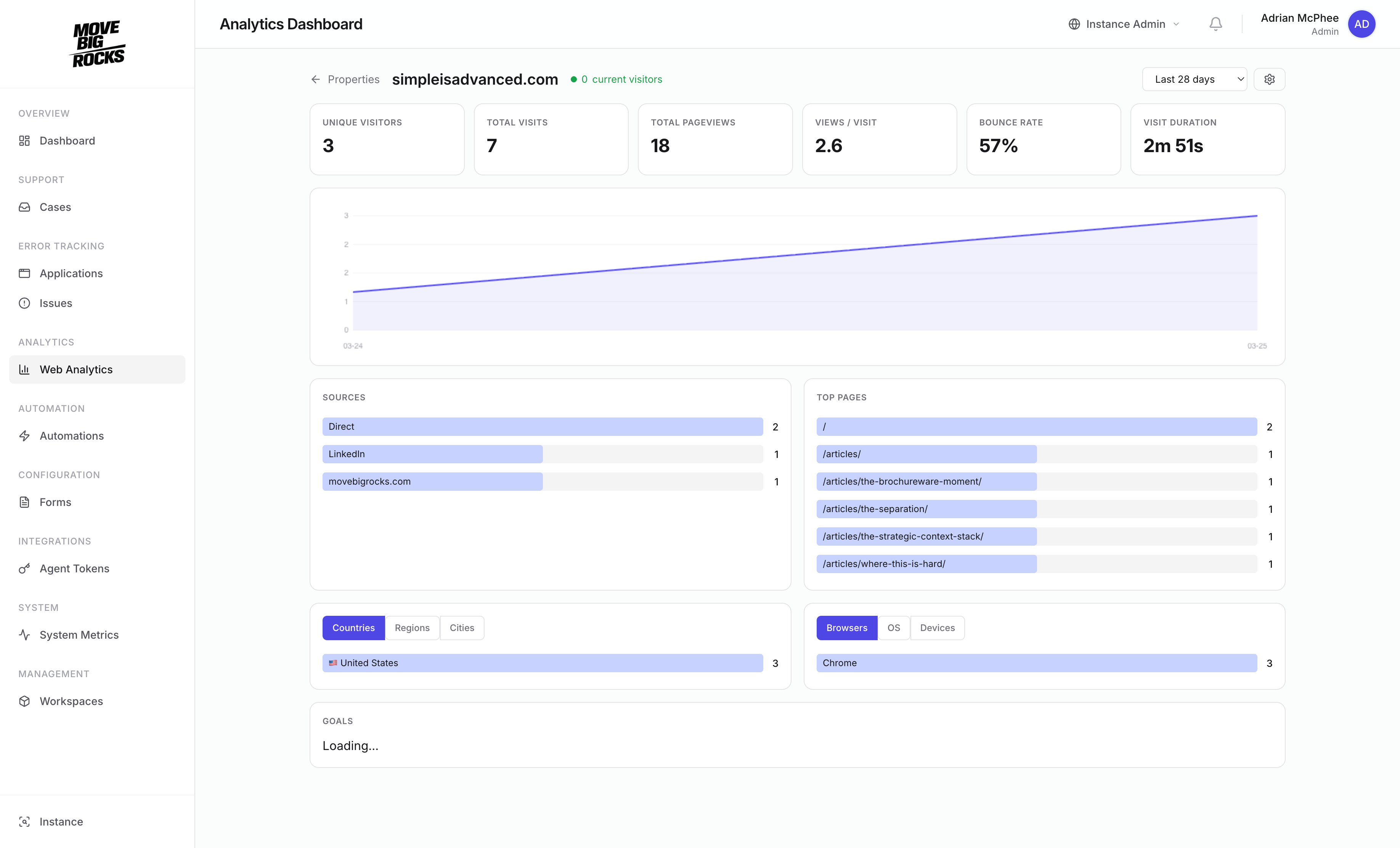Image resolution: width=1400 pixels, height=848 pixels.
Task: Click the Instance scan icon at bottom
Action: tap(24, 822)
